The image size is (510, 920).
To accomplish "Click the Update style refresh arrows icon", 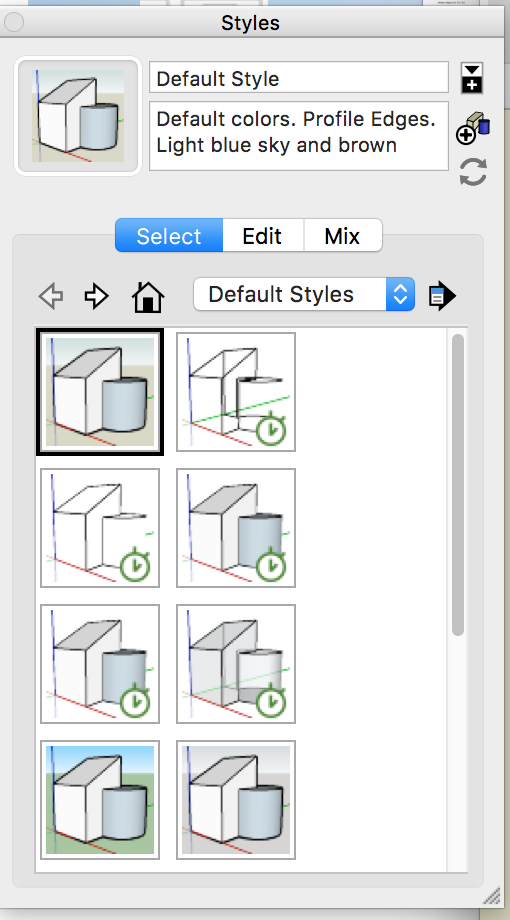I will pyautogui.click(x=473, y=172).
